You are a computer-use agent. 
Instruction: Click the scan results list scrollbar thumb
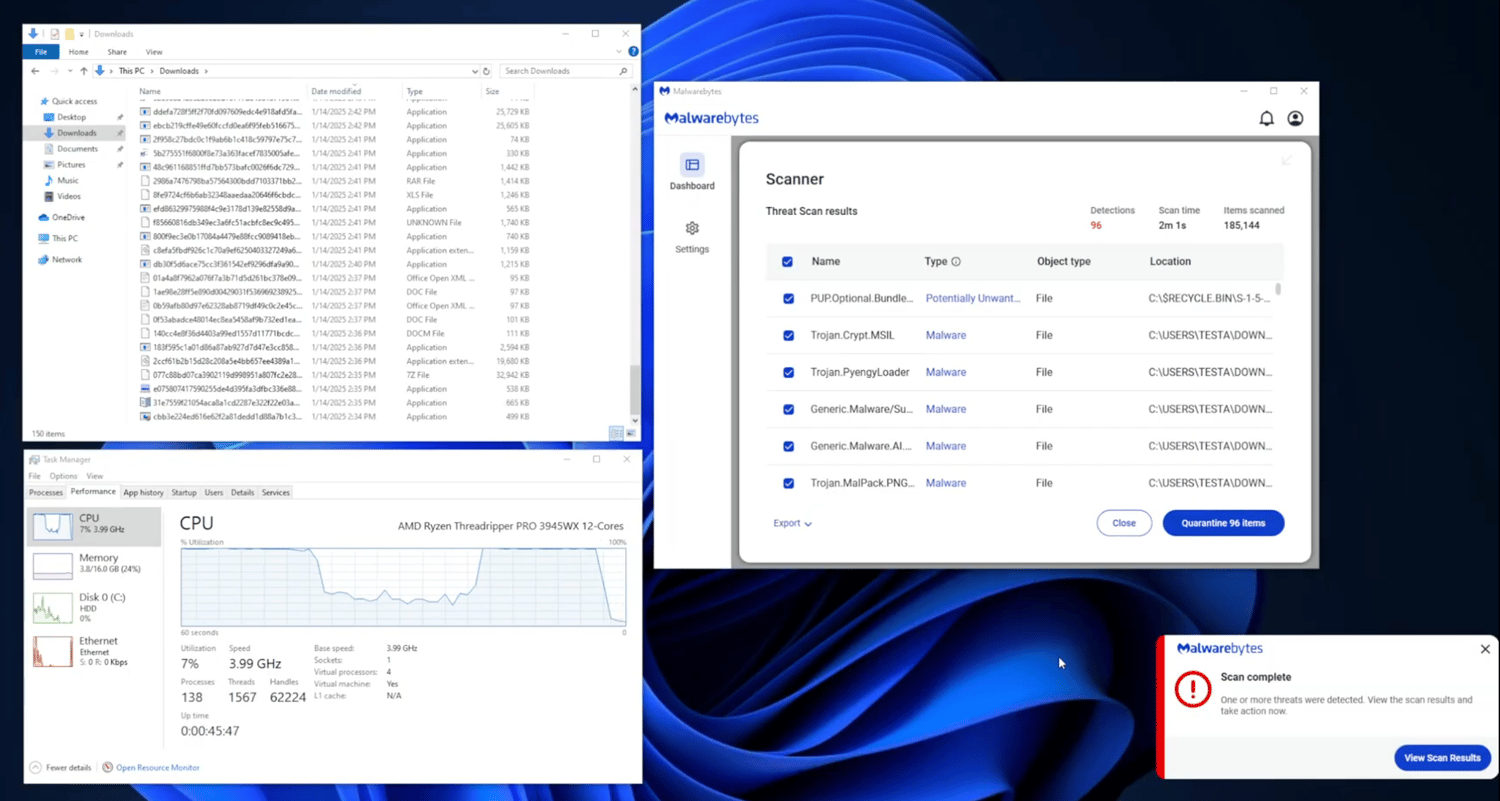1278,290
